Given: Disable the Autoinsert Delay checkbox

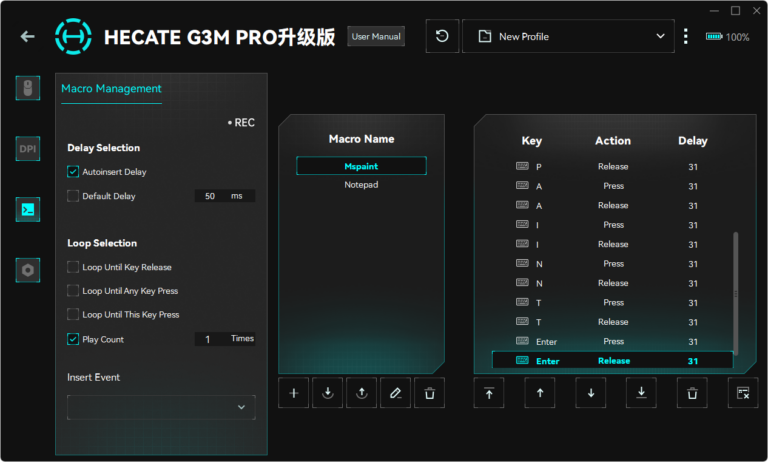Looking at the screenshot, I should tap(73, 172).
